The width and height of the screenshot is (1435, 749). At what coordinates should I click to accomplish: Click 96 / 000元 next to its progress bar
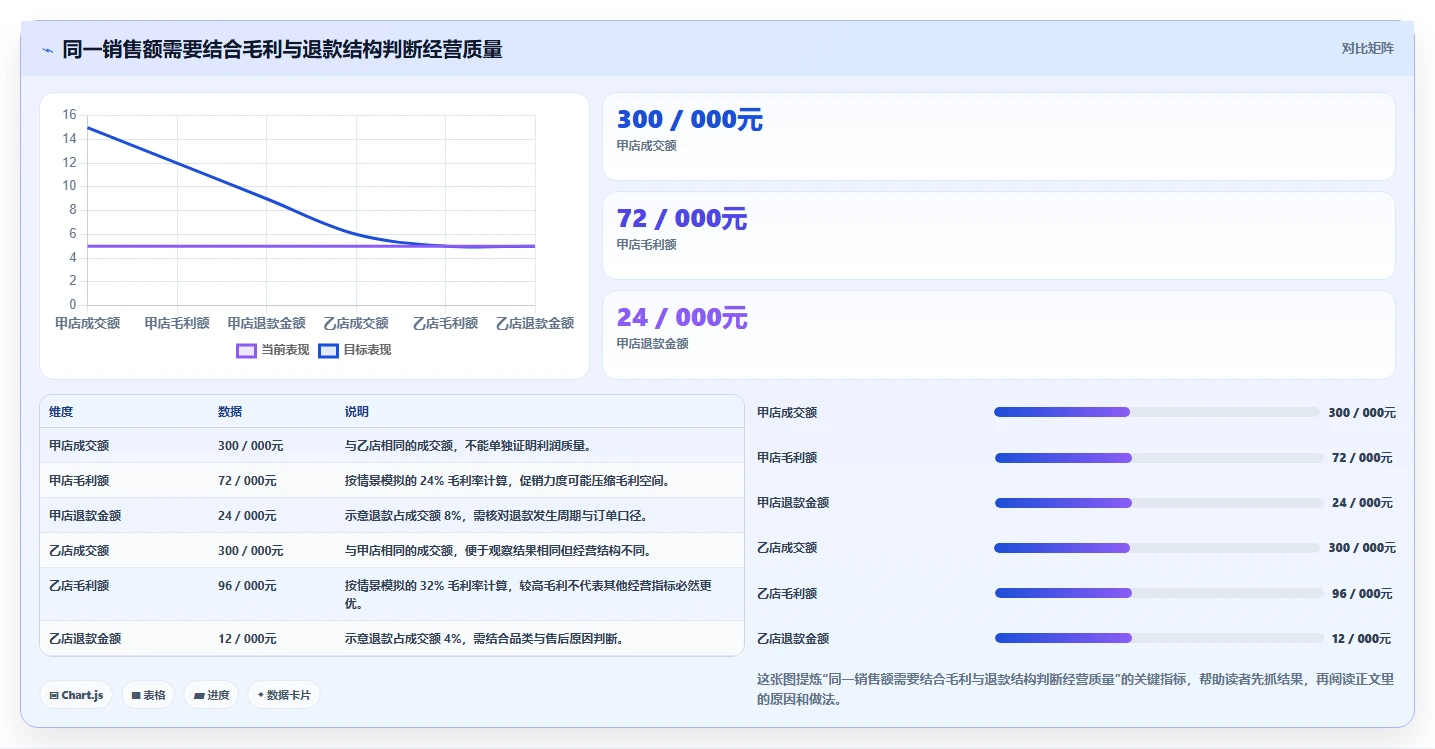tap(1361, 593)
